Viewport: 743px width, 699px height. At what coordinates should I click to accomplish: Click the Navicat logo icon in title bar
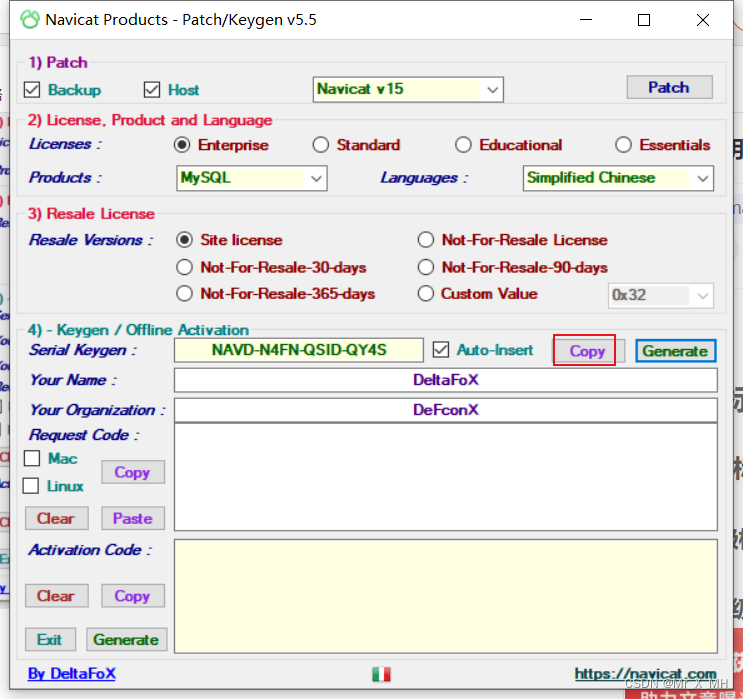click(x=30, y=19)
